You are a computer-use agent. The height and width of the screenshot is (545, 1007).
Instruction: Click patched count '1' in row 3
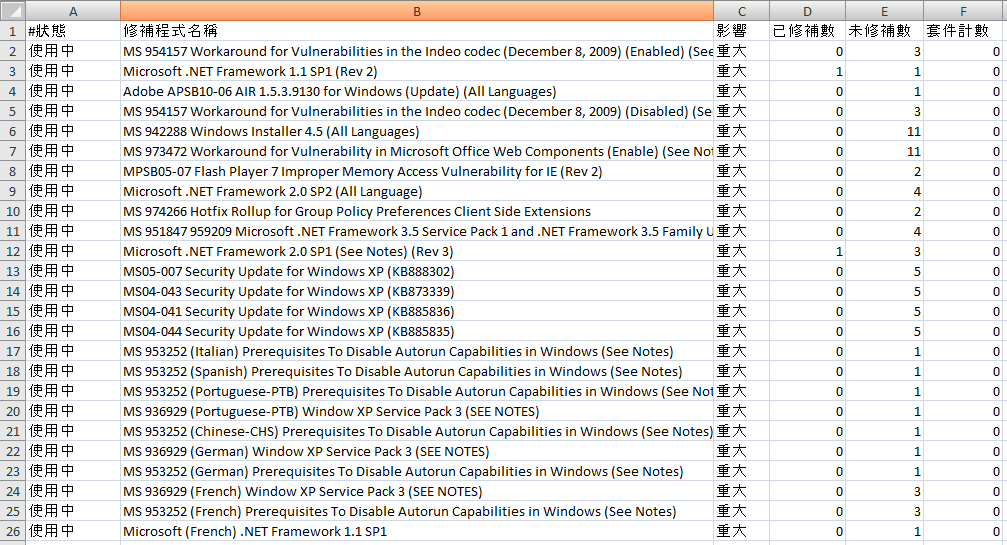coord(807,71)
